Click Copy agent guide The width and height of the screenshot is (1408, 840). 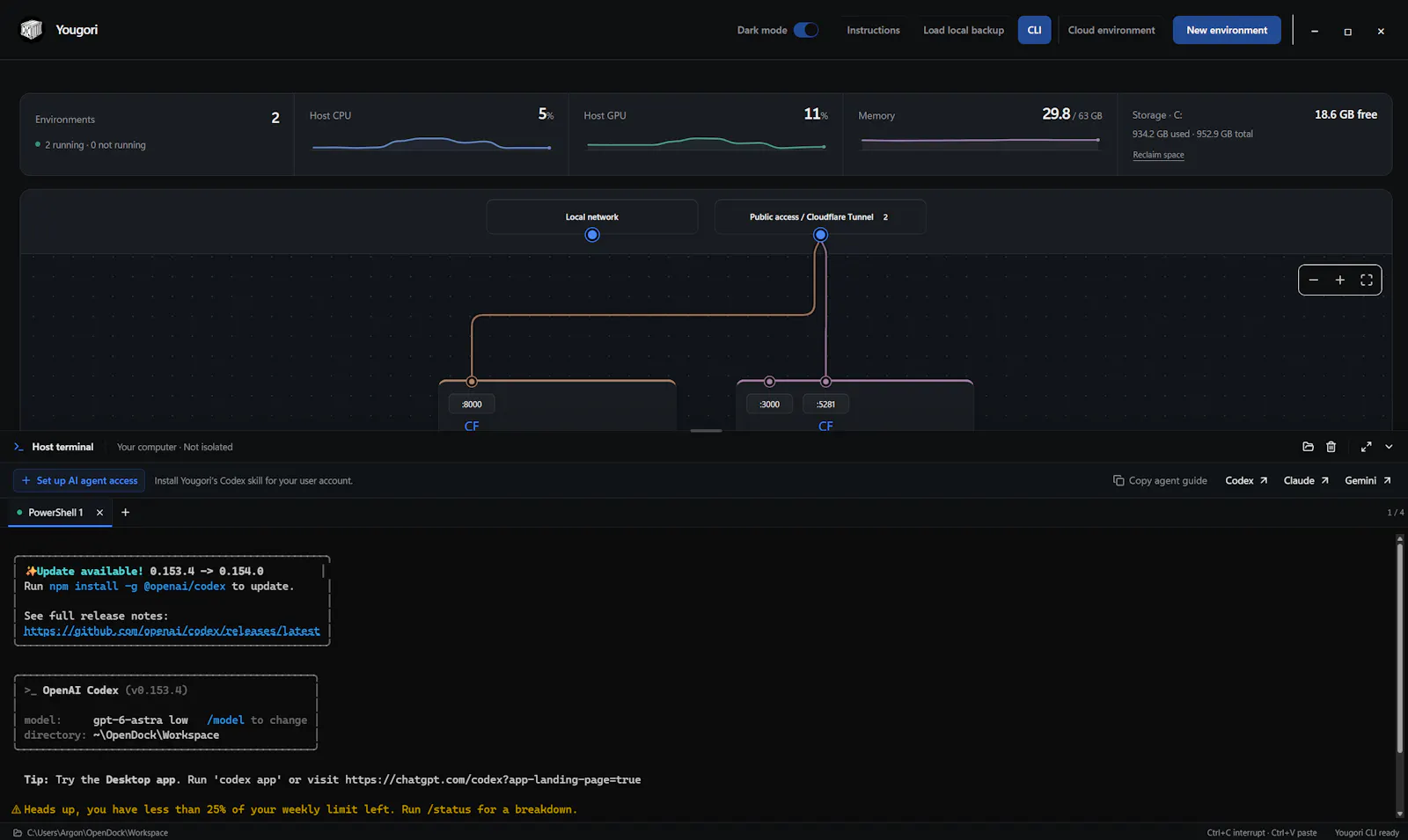(x=1160, y=480)
